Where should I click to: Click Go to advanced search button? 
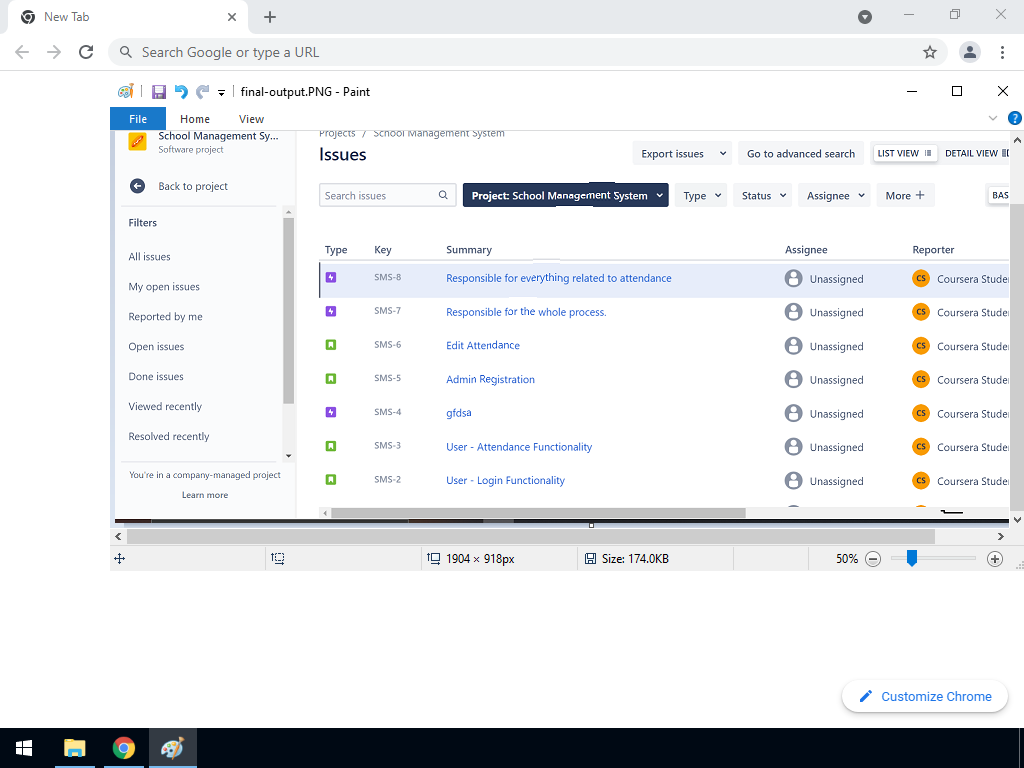[801, 153]
